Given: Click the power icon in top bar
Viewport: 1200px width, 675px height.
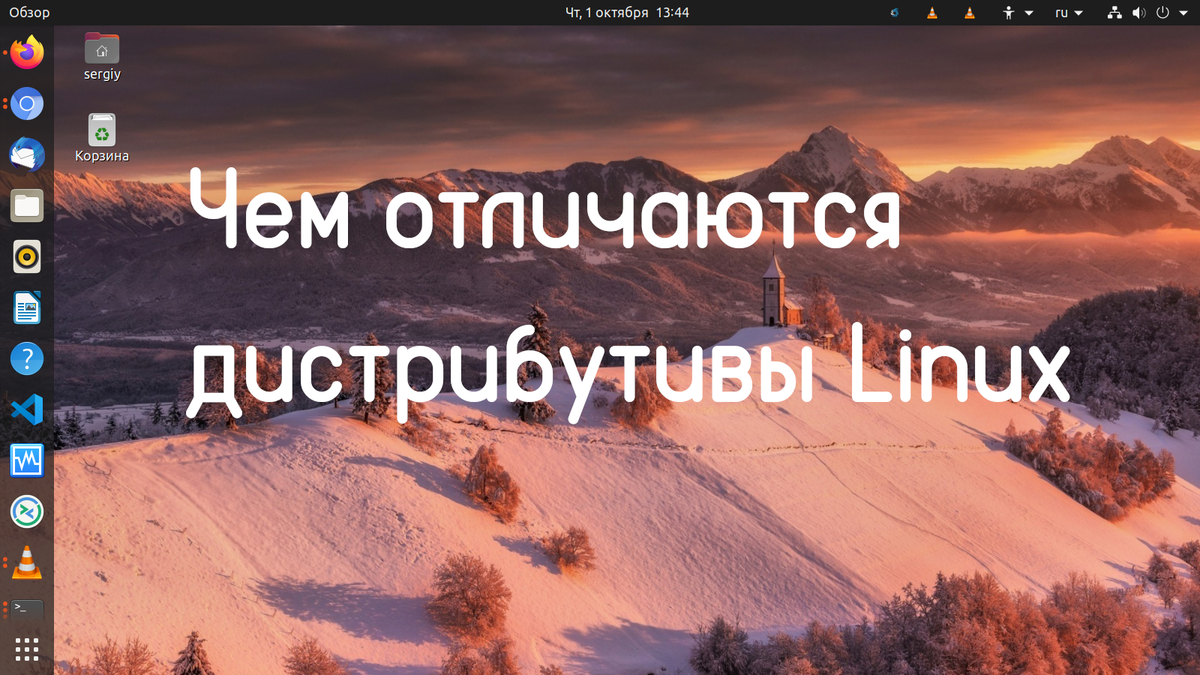Looking at the screenshot, I should point(1163,13).
